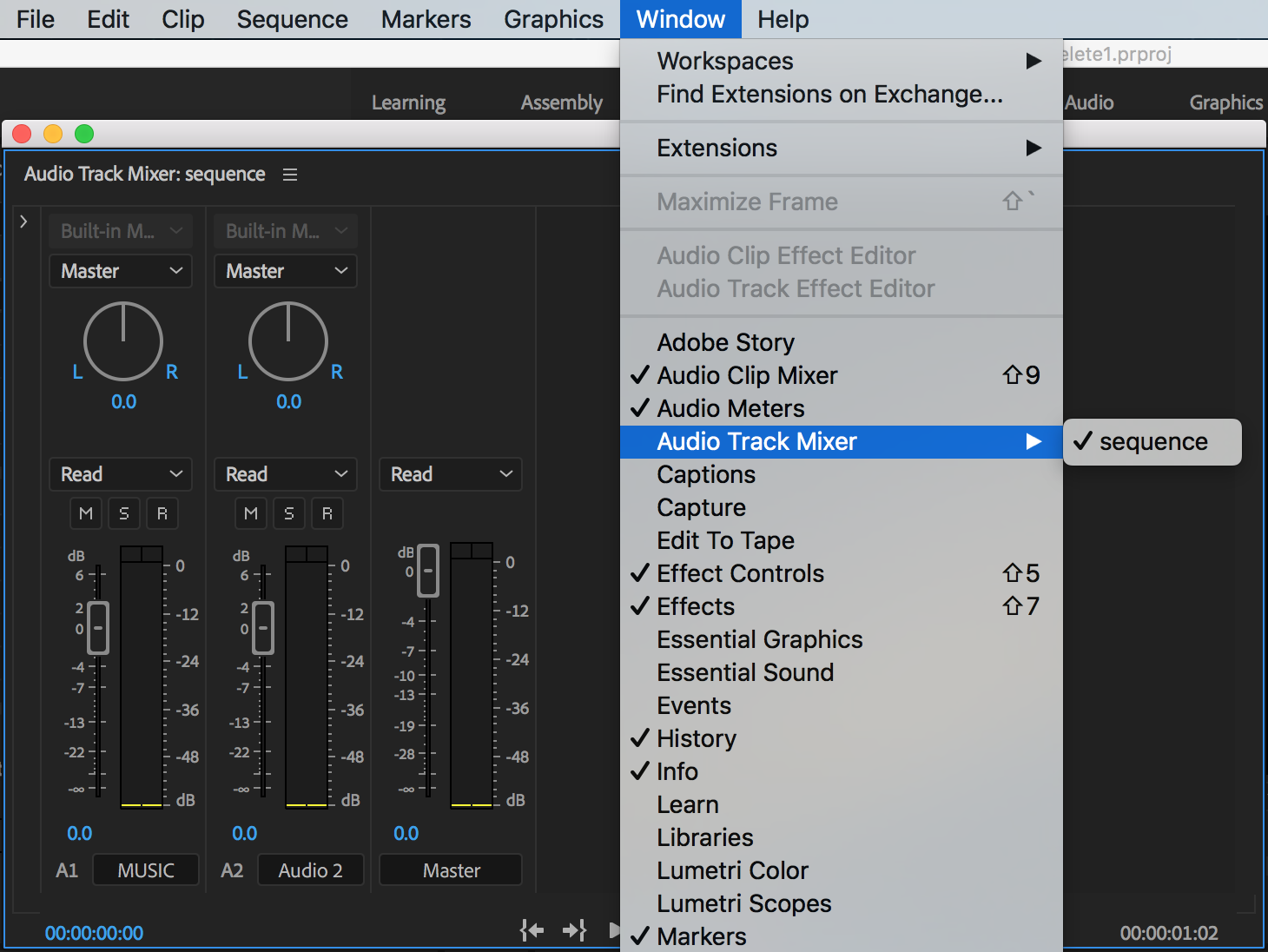Image resolution: width=1268 pixels, height=952 pixels.
Task: Open the File menu
Action: pos(36,19)
